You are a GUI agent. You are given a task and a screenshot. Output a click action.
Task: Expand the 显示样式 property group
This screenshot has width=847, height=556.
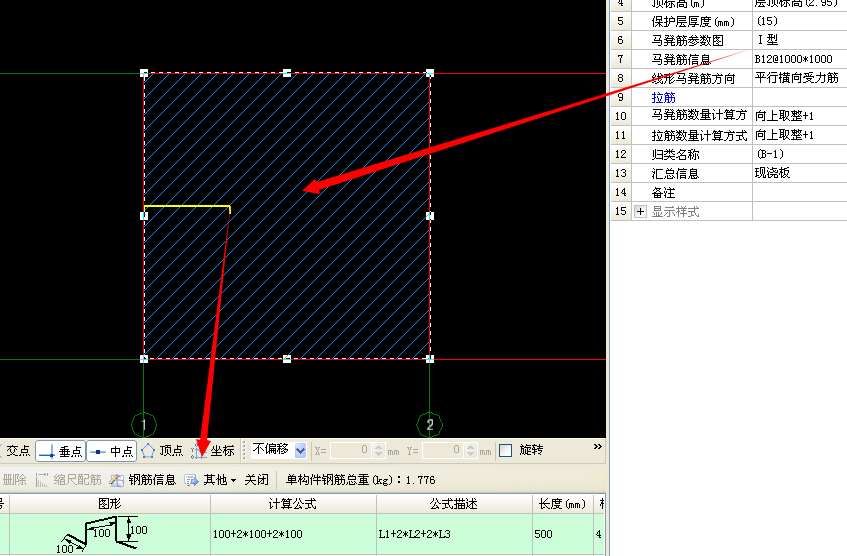pyautogui.click(x=640, y=211)
